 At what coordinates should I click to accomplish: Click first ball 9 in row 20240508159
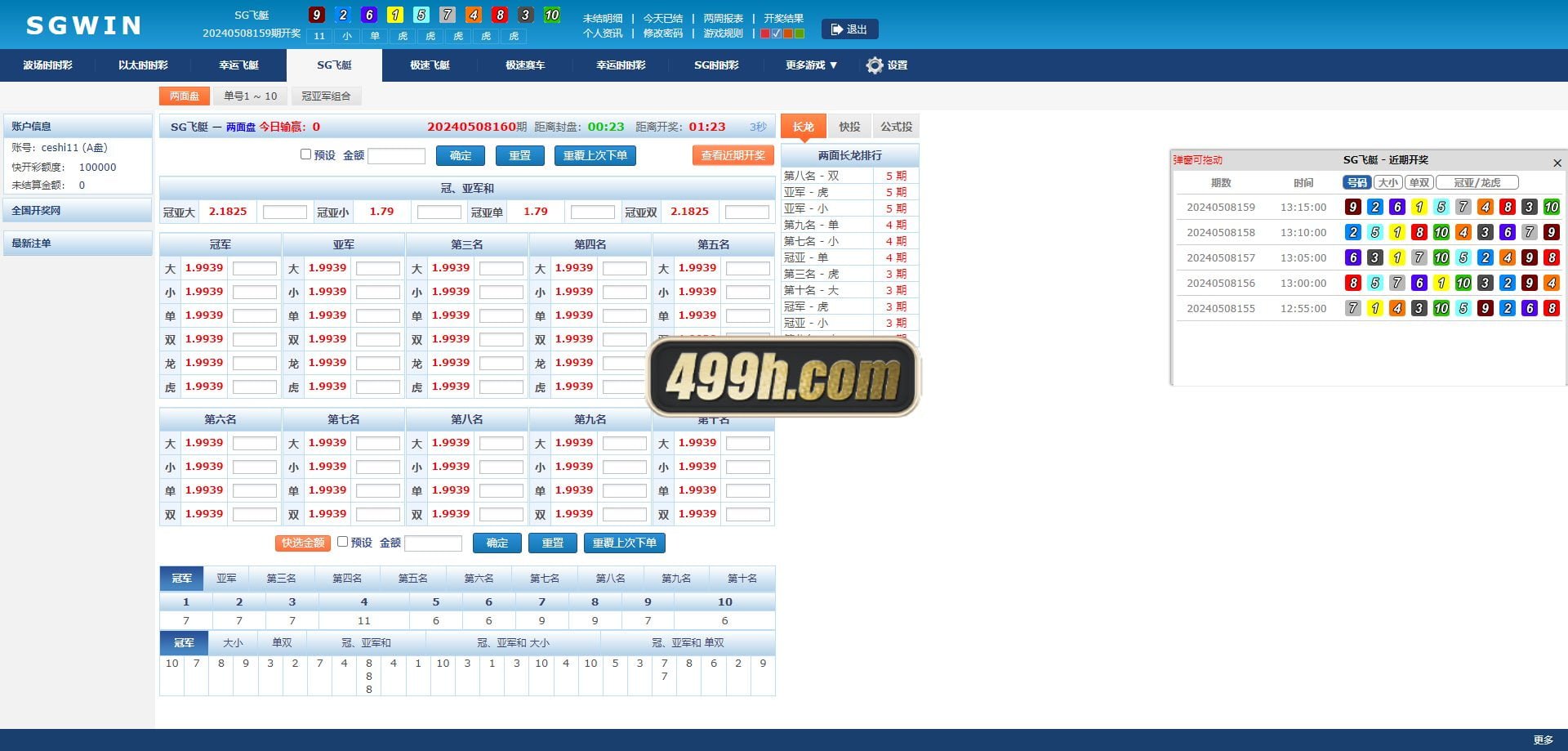1353,208
